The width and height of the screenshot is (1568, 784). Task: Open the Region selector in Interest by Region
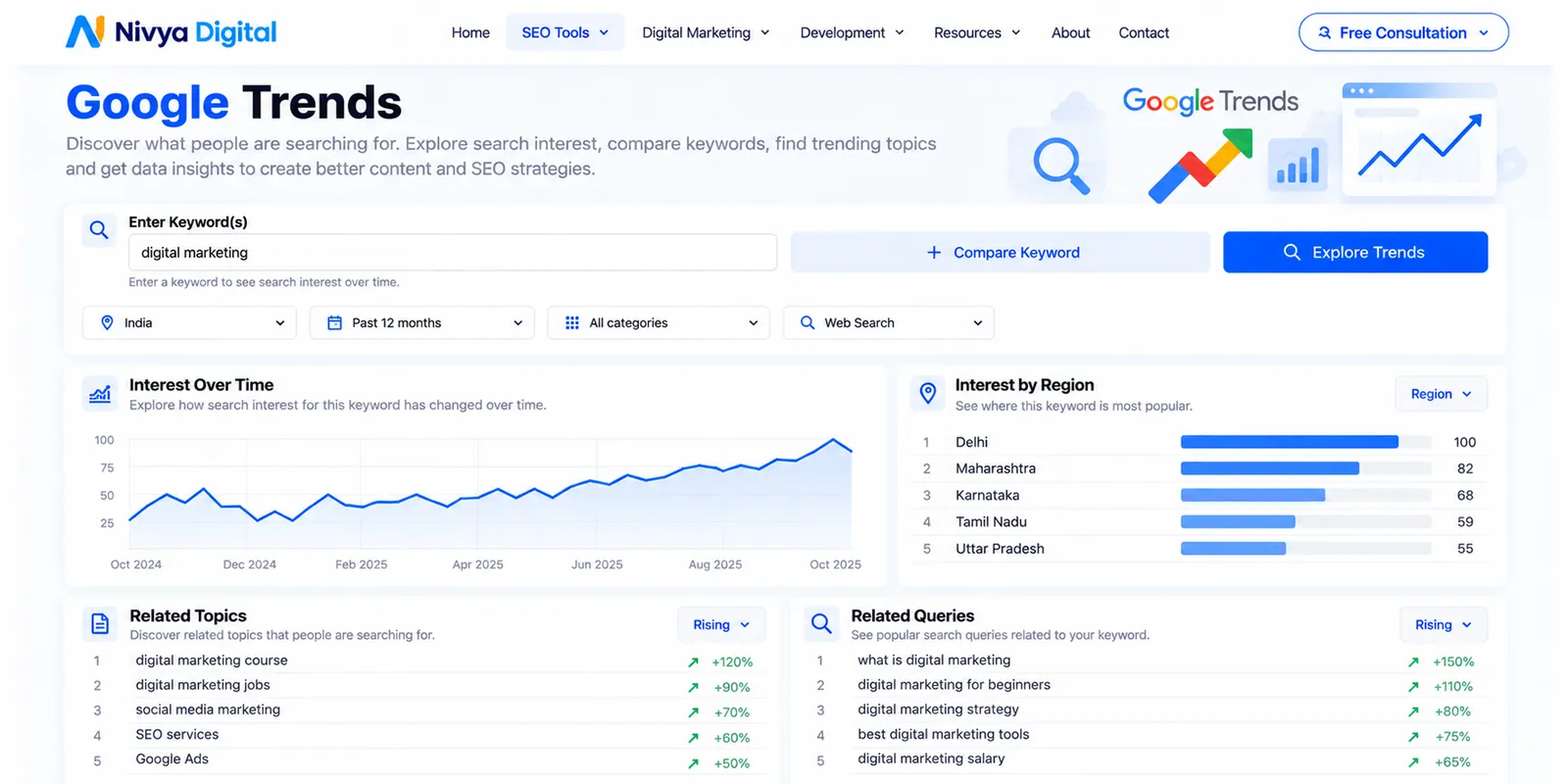1441,394
